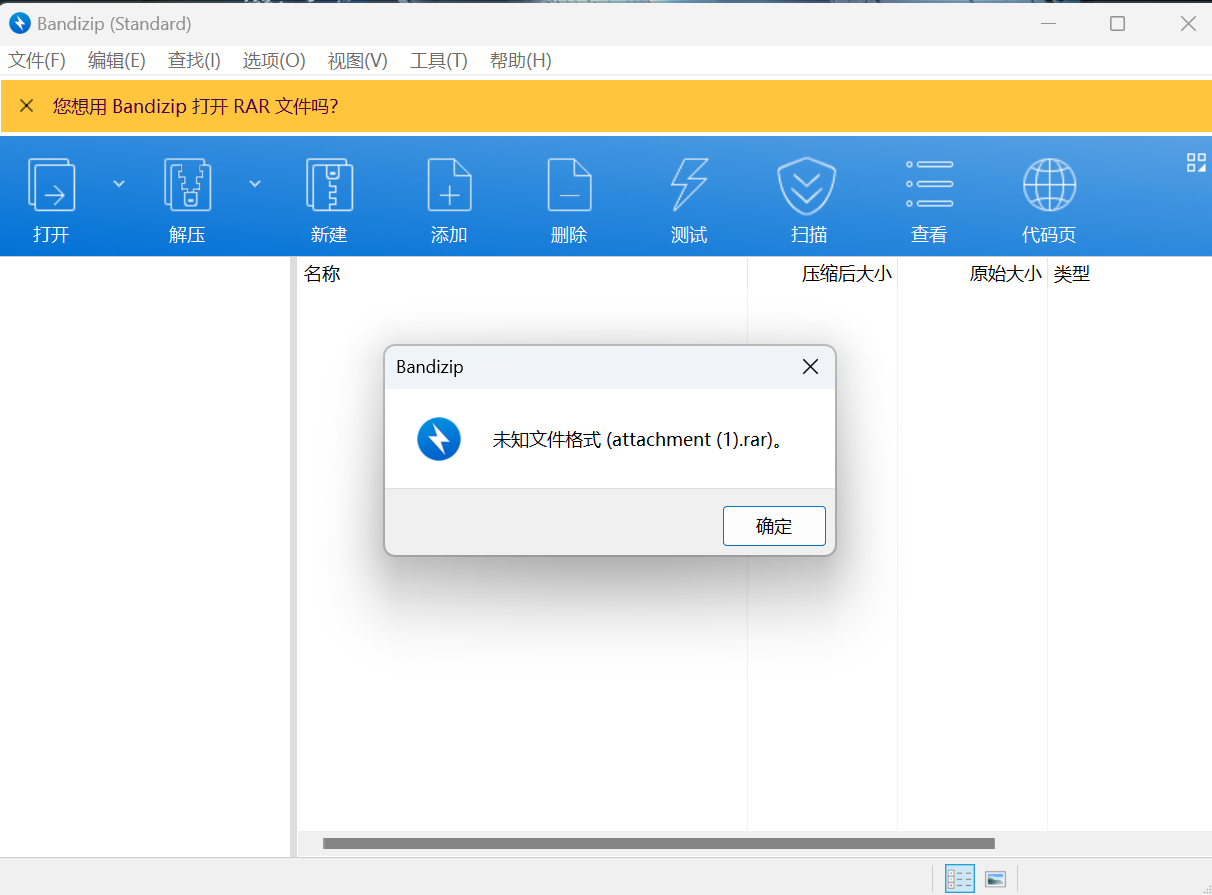Click the error text 未知文件格式 (attachment (1).rar)
Image resolution: width=1212 pixels, height=895 pixels.
(637, 440)
